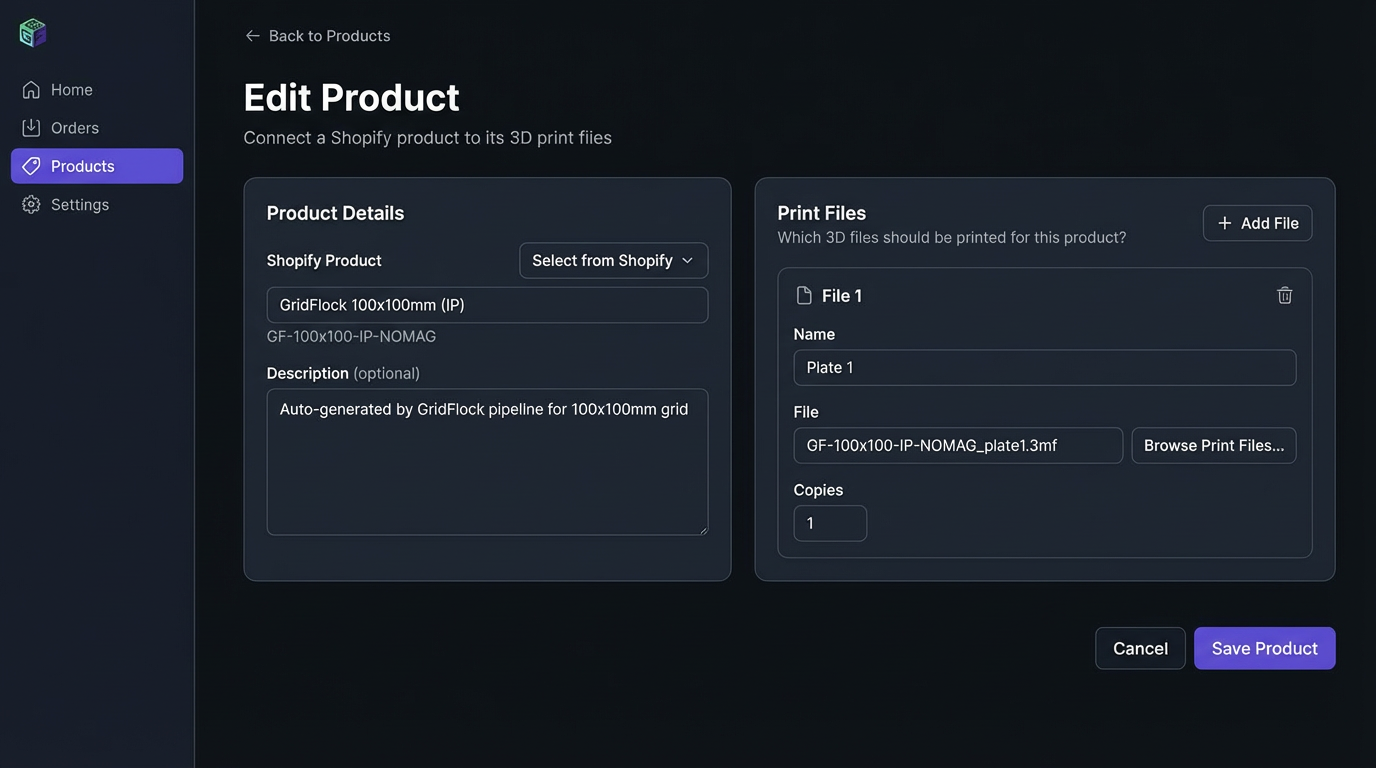The image size is (1376, 768).
Task: Select the Home icon in the sidebar
Action: (x=31, y=89)
